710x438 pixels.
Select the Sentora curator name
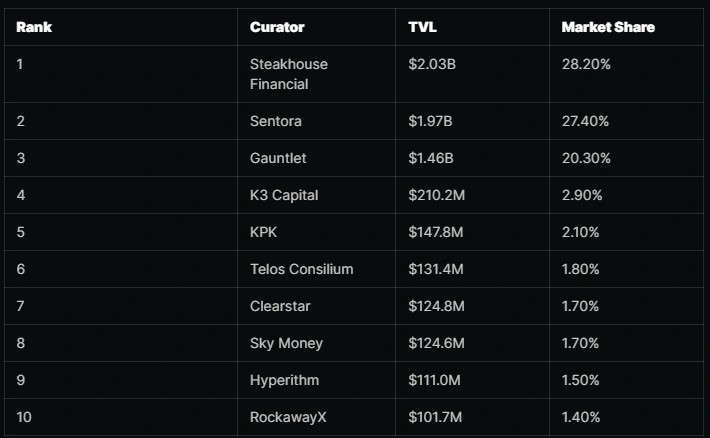pyautogui.click(x=275, y=121)
